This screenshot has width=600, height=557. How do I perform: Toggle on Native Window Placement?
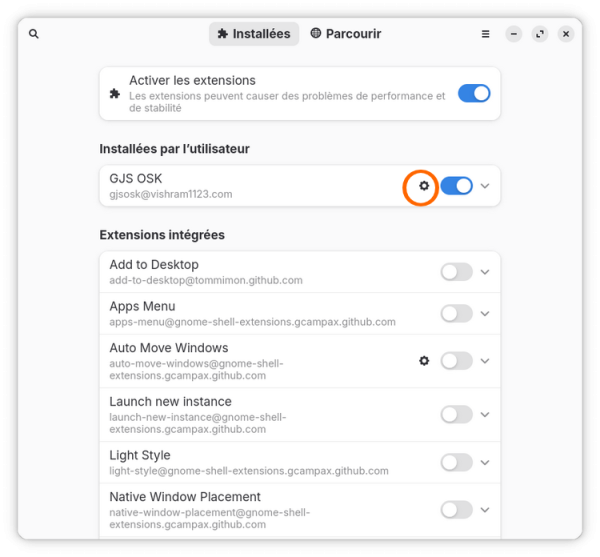(457, 510)
